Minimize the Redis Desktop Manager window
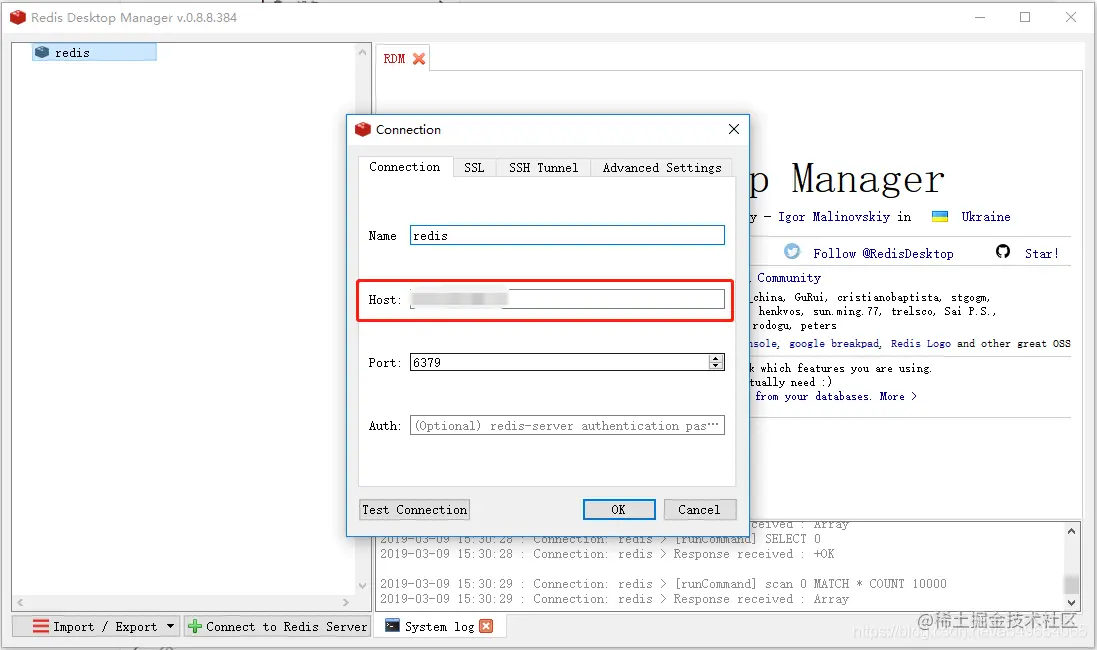The width and height of the screenshot is (1097, 650). click(979, 17)
